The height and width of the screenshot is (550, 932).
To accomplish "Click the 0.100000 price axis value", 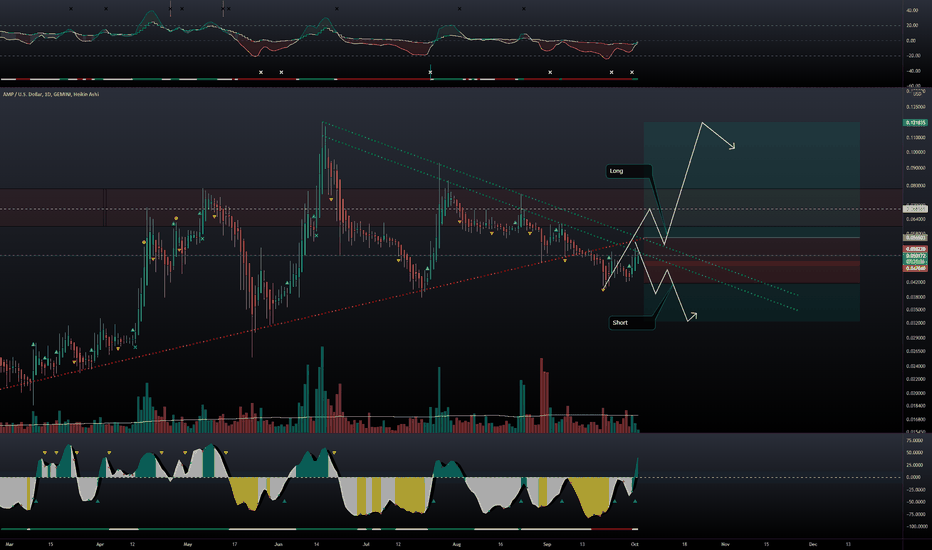I will (x=915, y=152).
